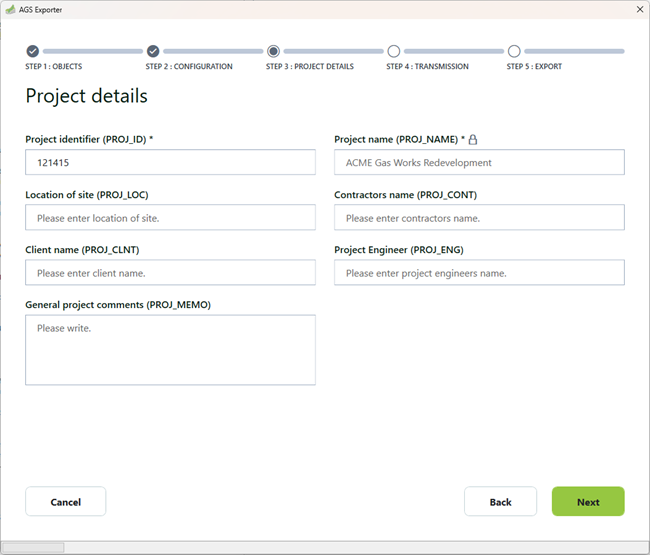Select the Step 3 Project Details circle
The image size is (650, 555).
(273, 51)
